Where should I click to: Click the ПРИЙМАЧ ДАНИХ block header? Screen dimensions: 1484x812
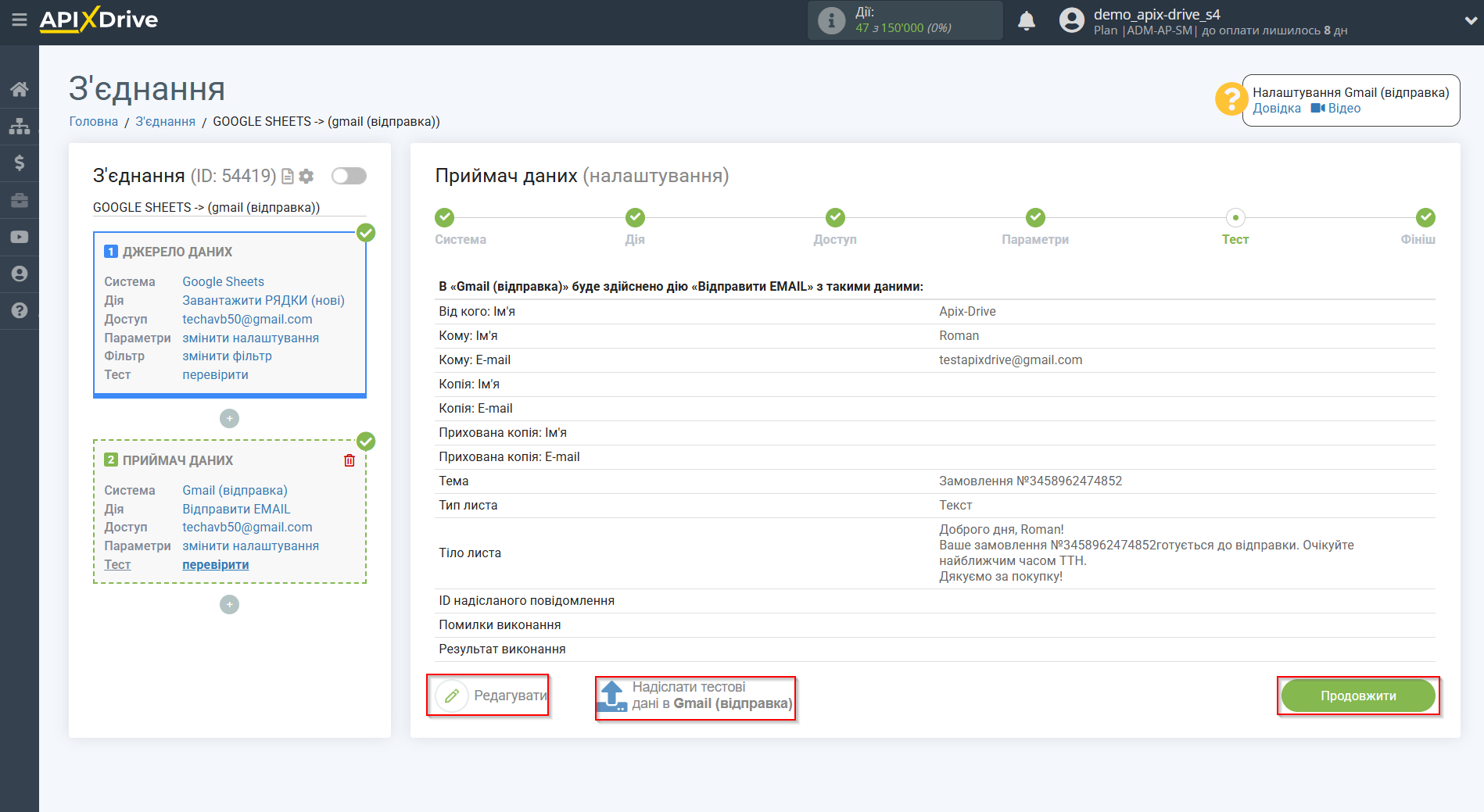[177, 460]
